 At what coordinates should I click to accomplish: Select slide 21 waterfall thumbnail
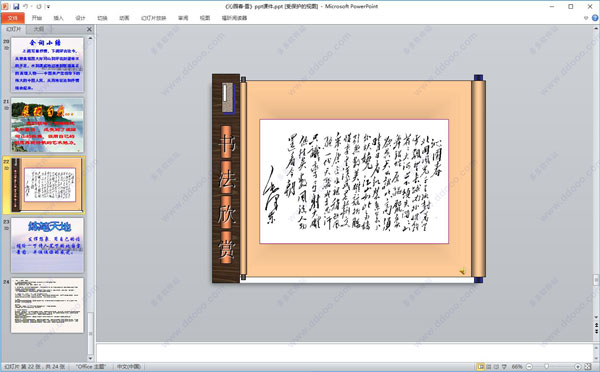47,125
